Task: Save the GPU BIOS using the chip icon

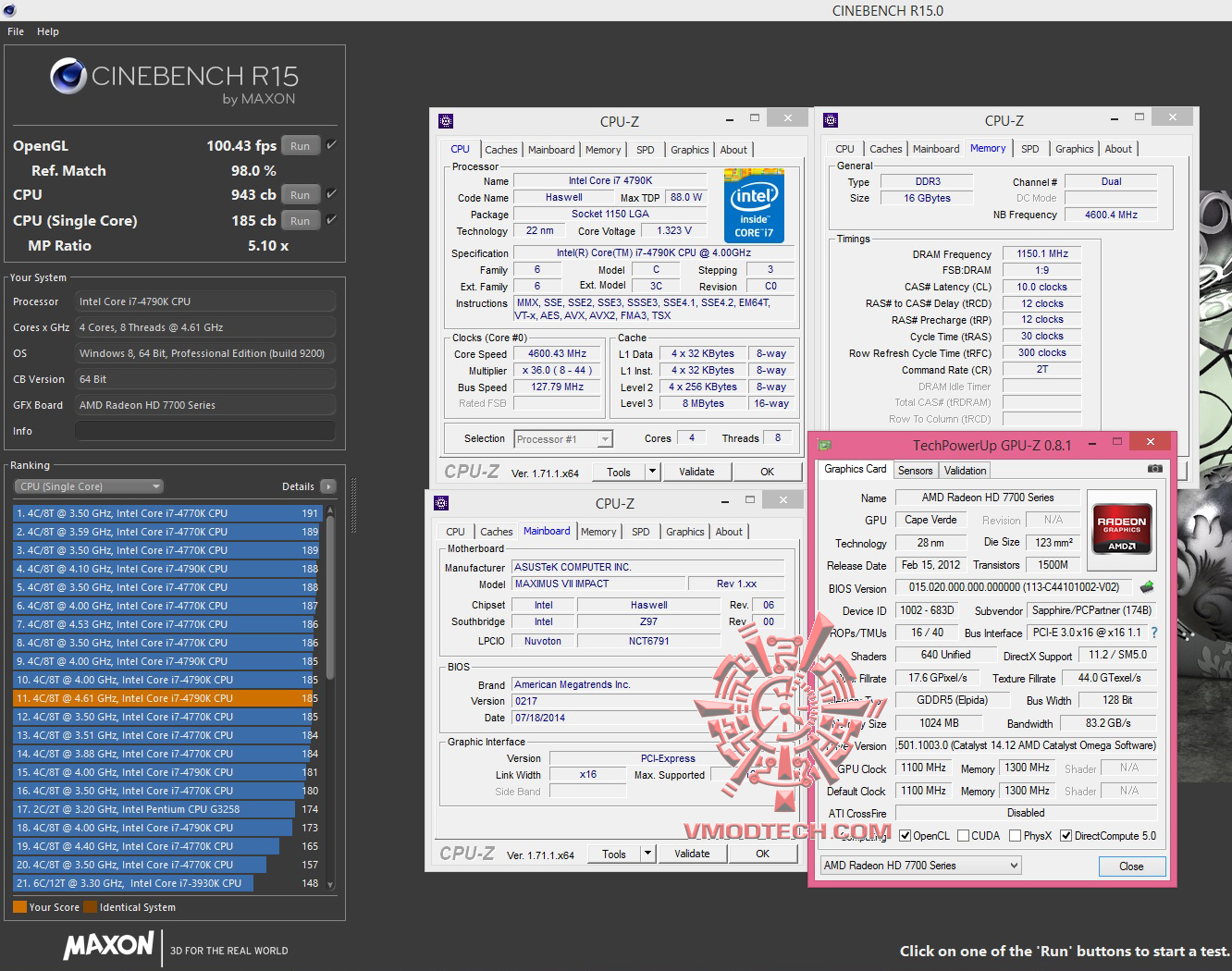Action: pyautogui.click(x=1147, y=587)
